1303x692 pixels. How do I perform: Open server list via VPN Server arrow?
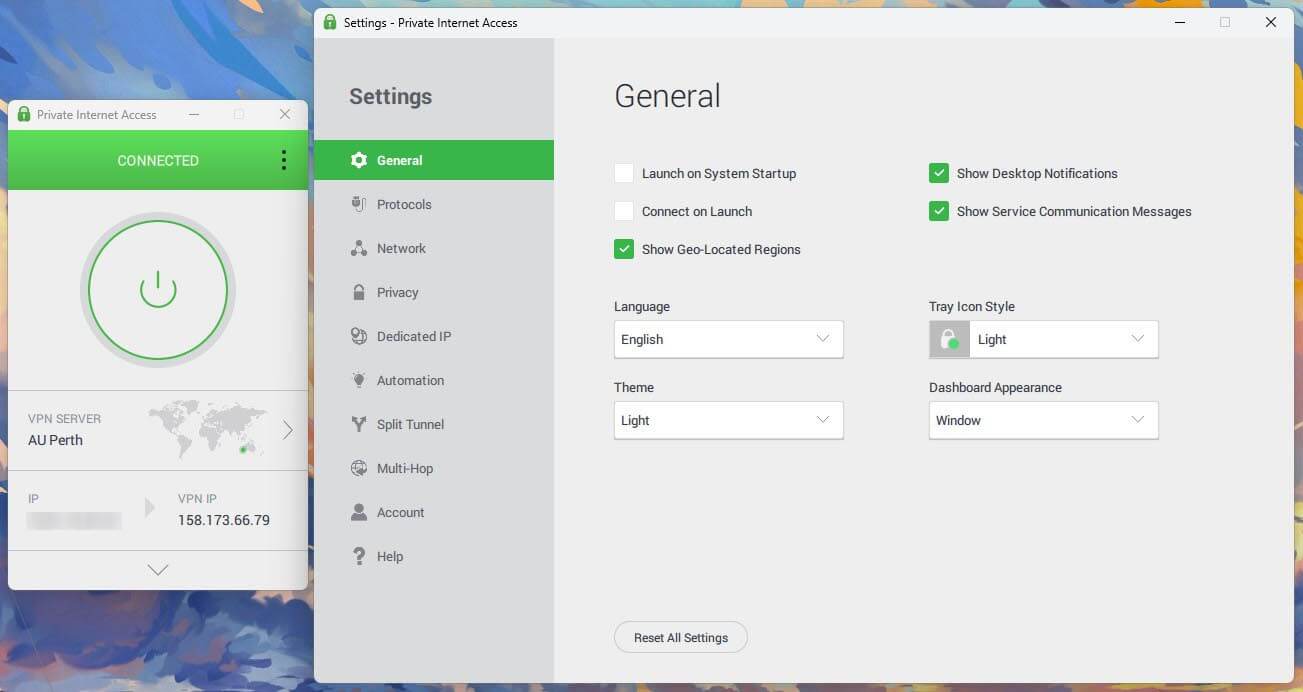288,430
